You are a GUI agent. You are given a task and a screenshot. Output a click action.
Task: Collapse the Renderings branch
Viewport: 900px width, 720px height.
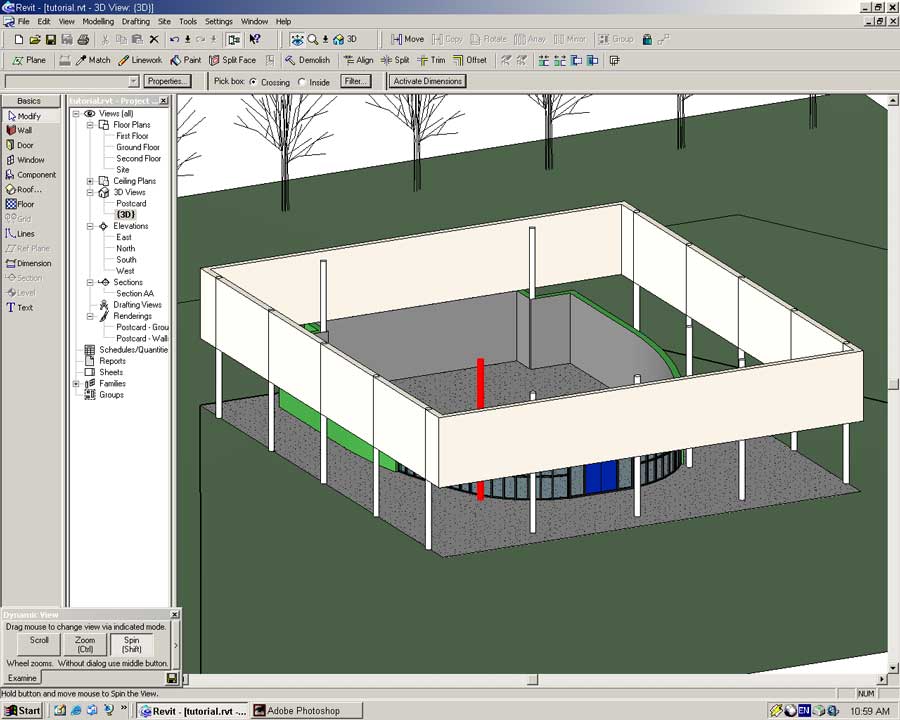[x=90, y=316]
